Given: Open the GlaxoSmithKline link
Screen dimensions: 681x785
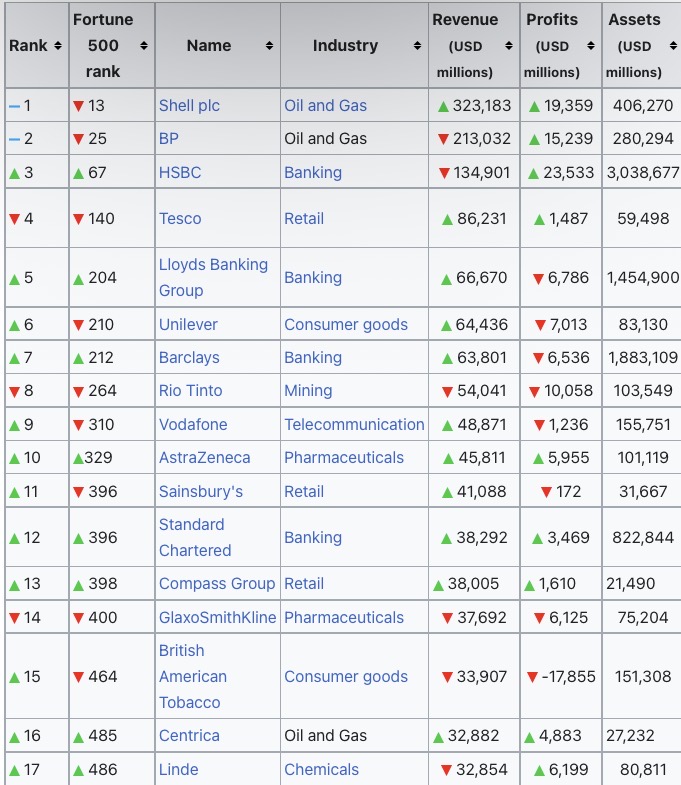Looking at the screenshot, I should 217,618.
